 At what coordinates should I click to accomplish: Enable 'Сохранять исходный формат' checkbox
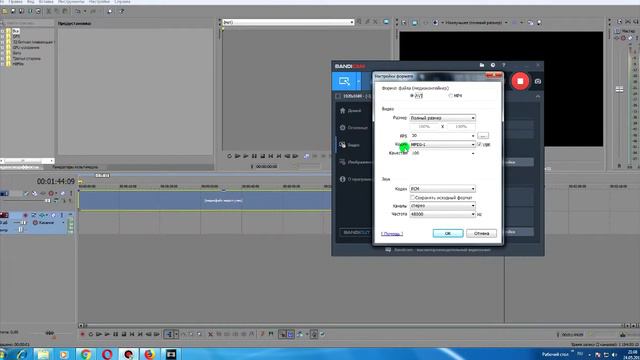[412, 197]
